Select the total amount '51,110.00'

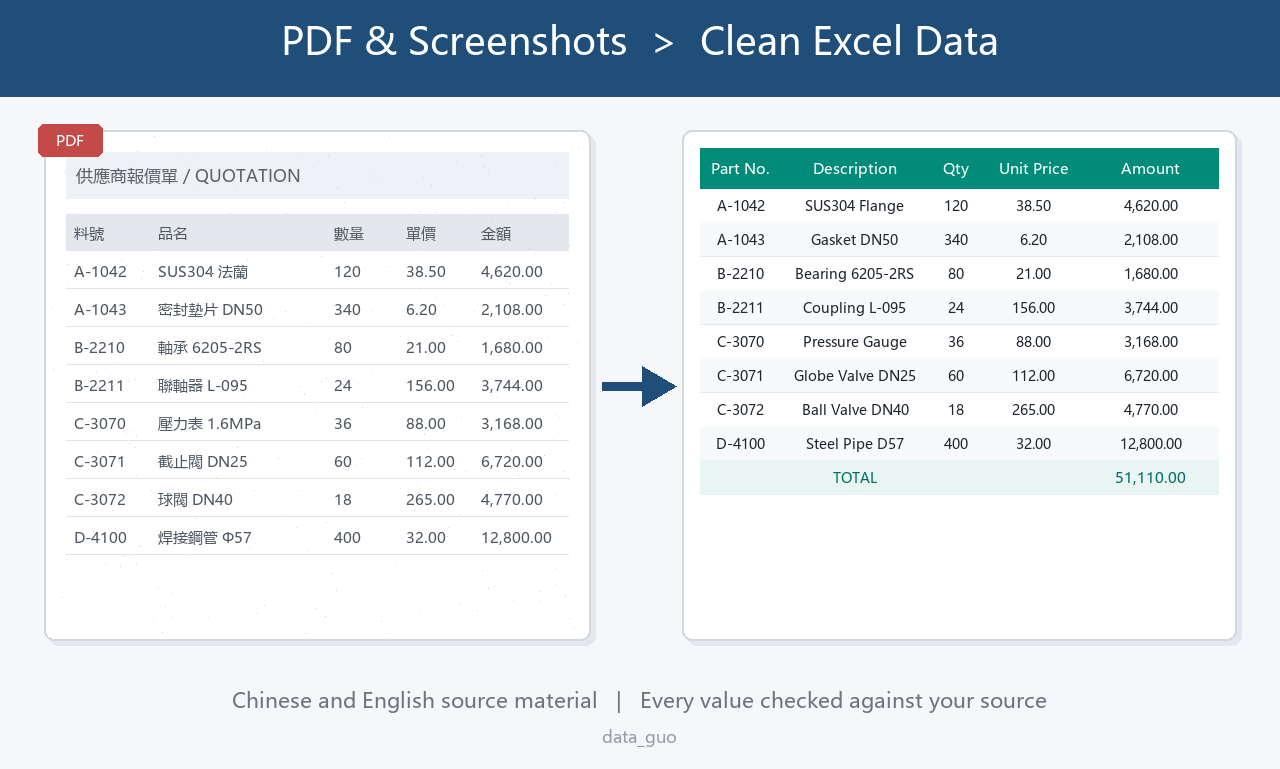click(x=1151, y=478)
